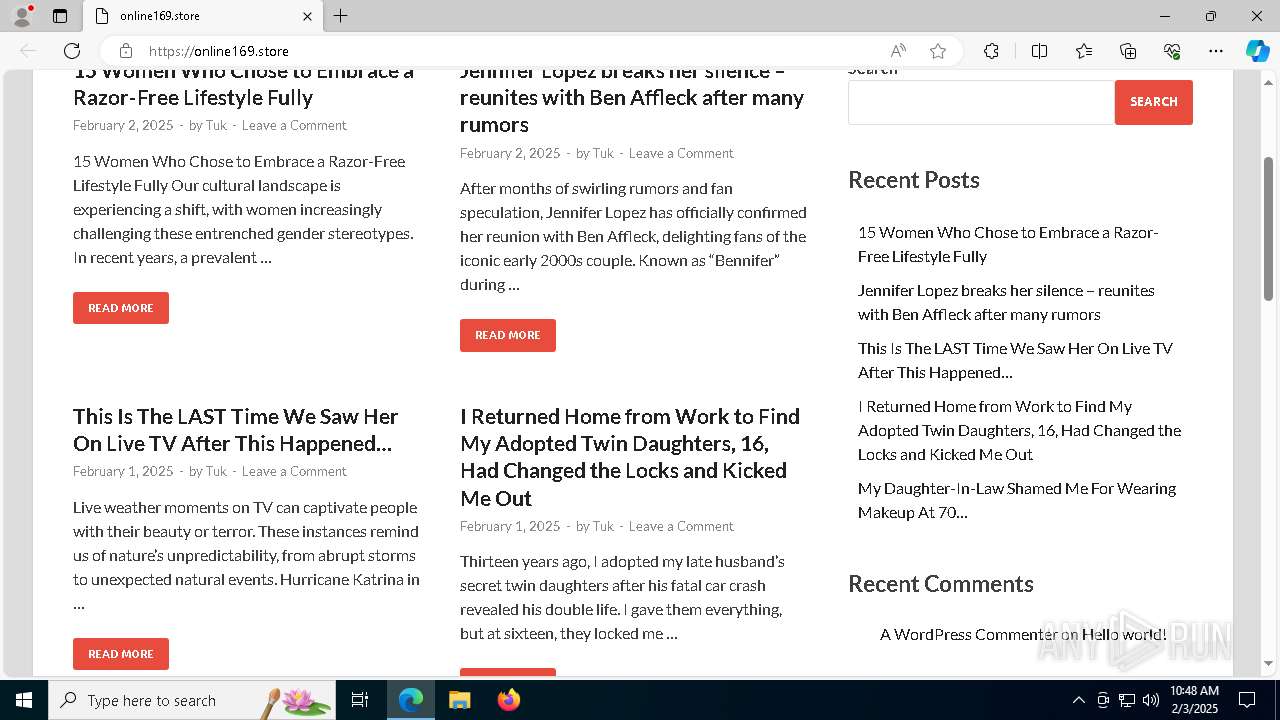This screenshot has width=1280, height=720.
Task: Open Microsoft Edge from taskbar
Action: click(411, 700)
